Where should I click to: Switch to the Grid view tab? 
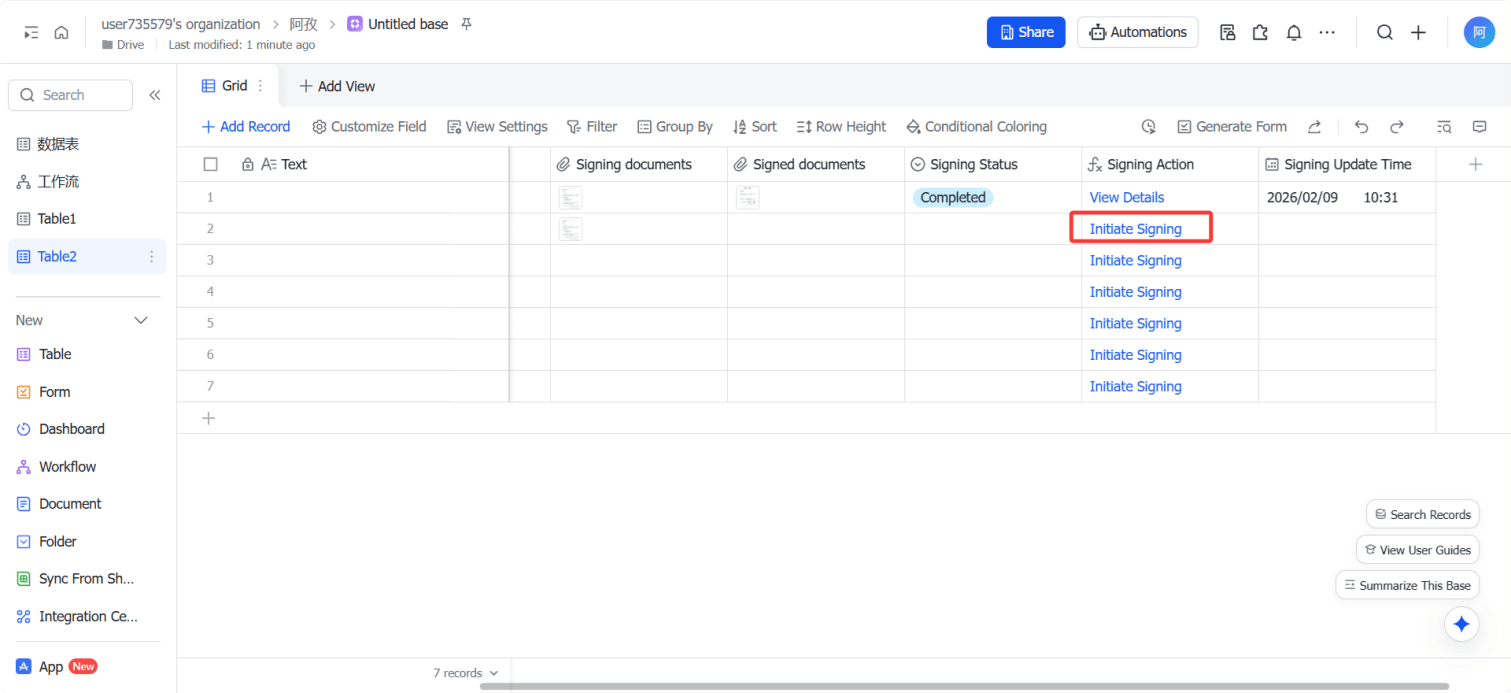click(226, 86)
